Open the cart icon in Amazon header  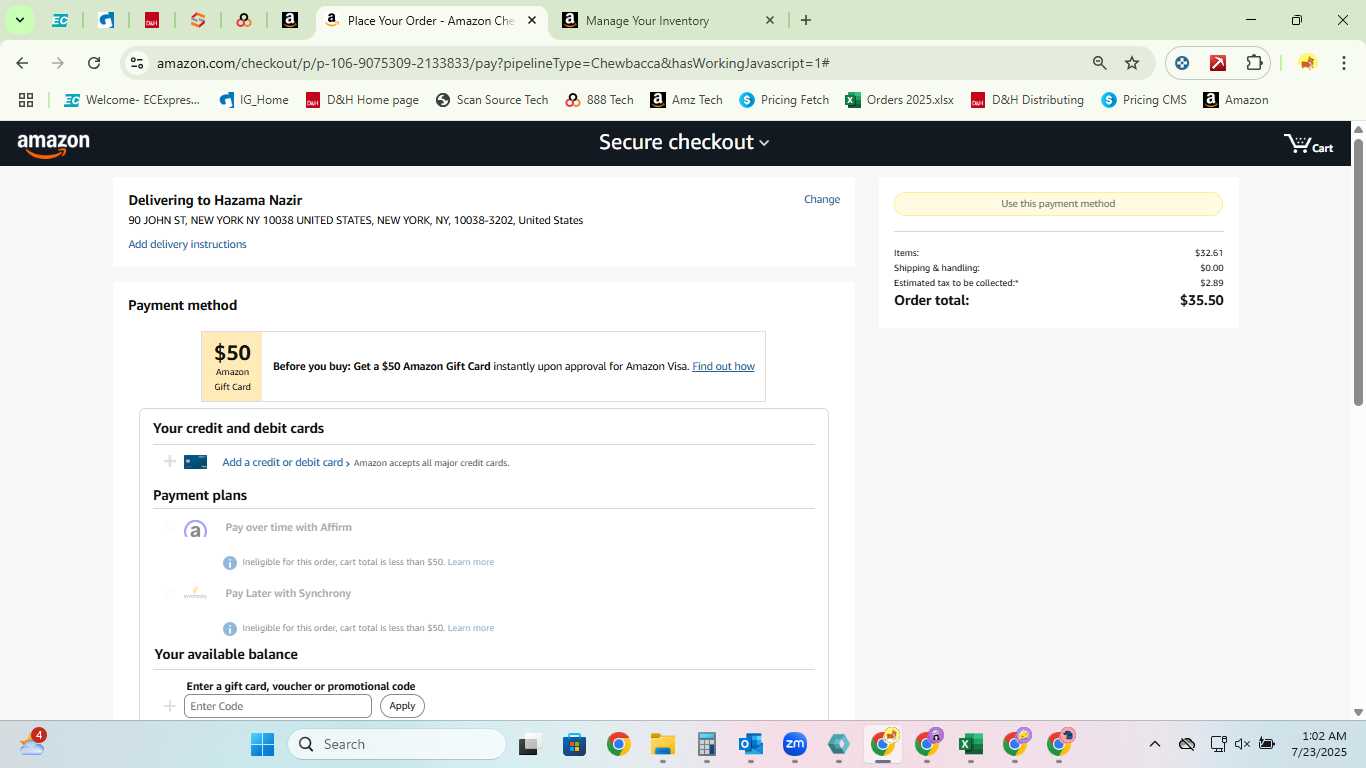pyautogui.click(x=1308, y=144)
